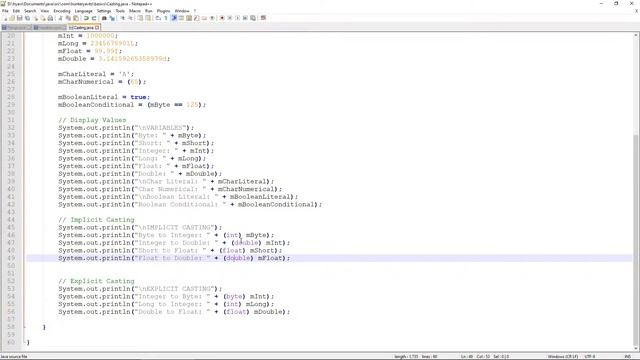640x360 pixels.
Task: Open the Edit menu
Action: coord(16,11)
